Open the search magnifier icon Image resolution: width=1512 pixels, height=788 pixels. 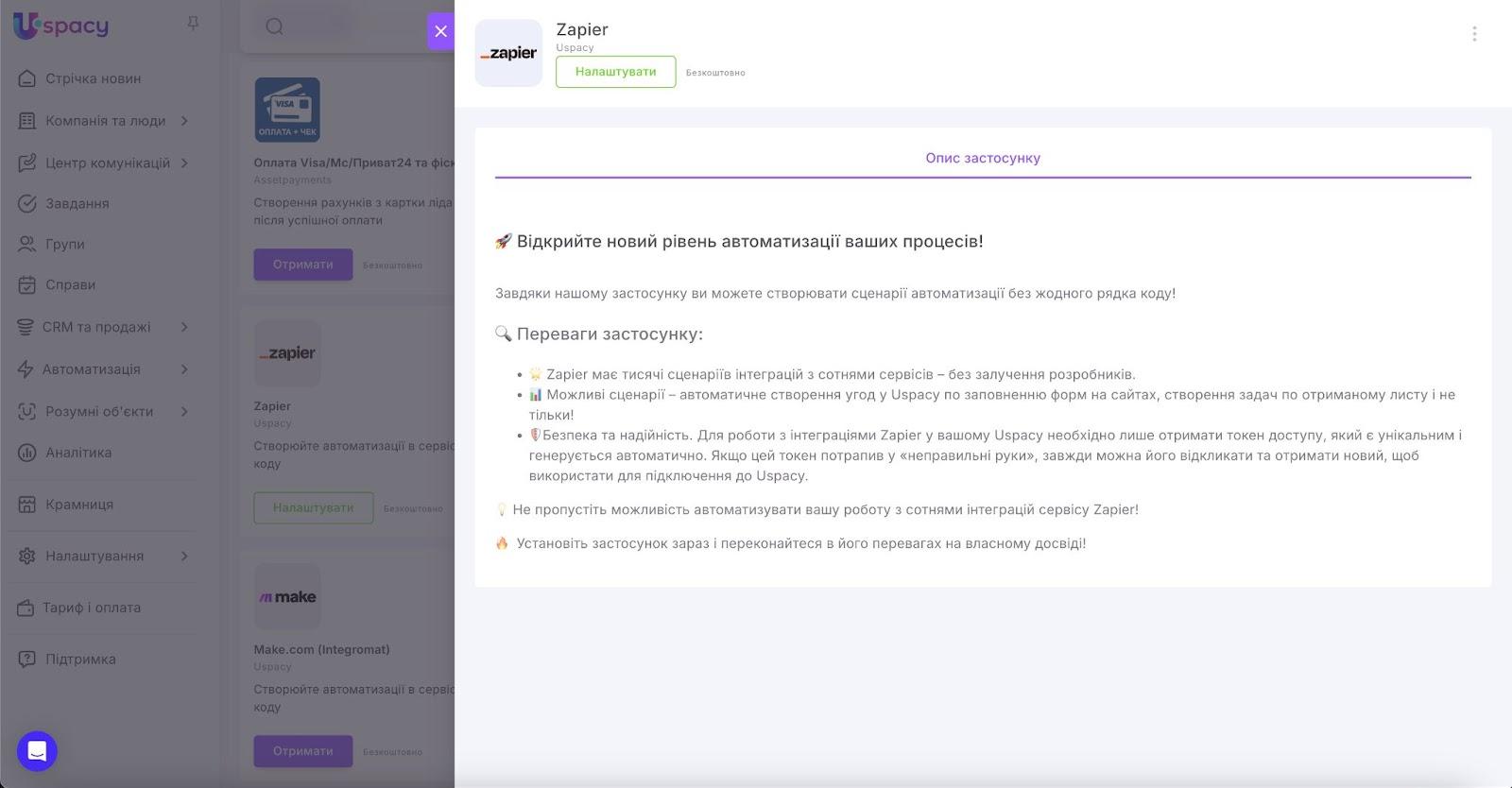pyautogui.click(x=274, y=26)
